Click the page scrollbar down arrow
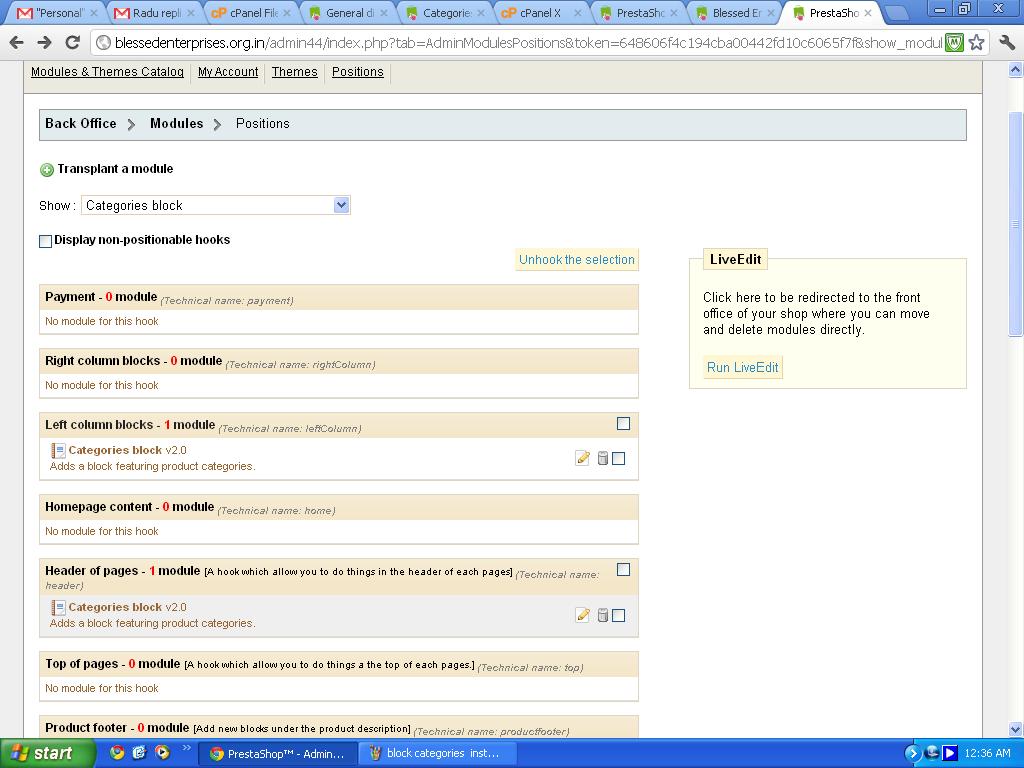The width and height of the screenshot is (1024, 768). click(x=1016, y=729)
